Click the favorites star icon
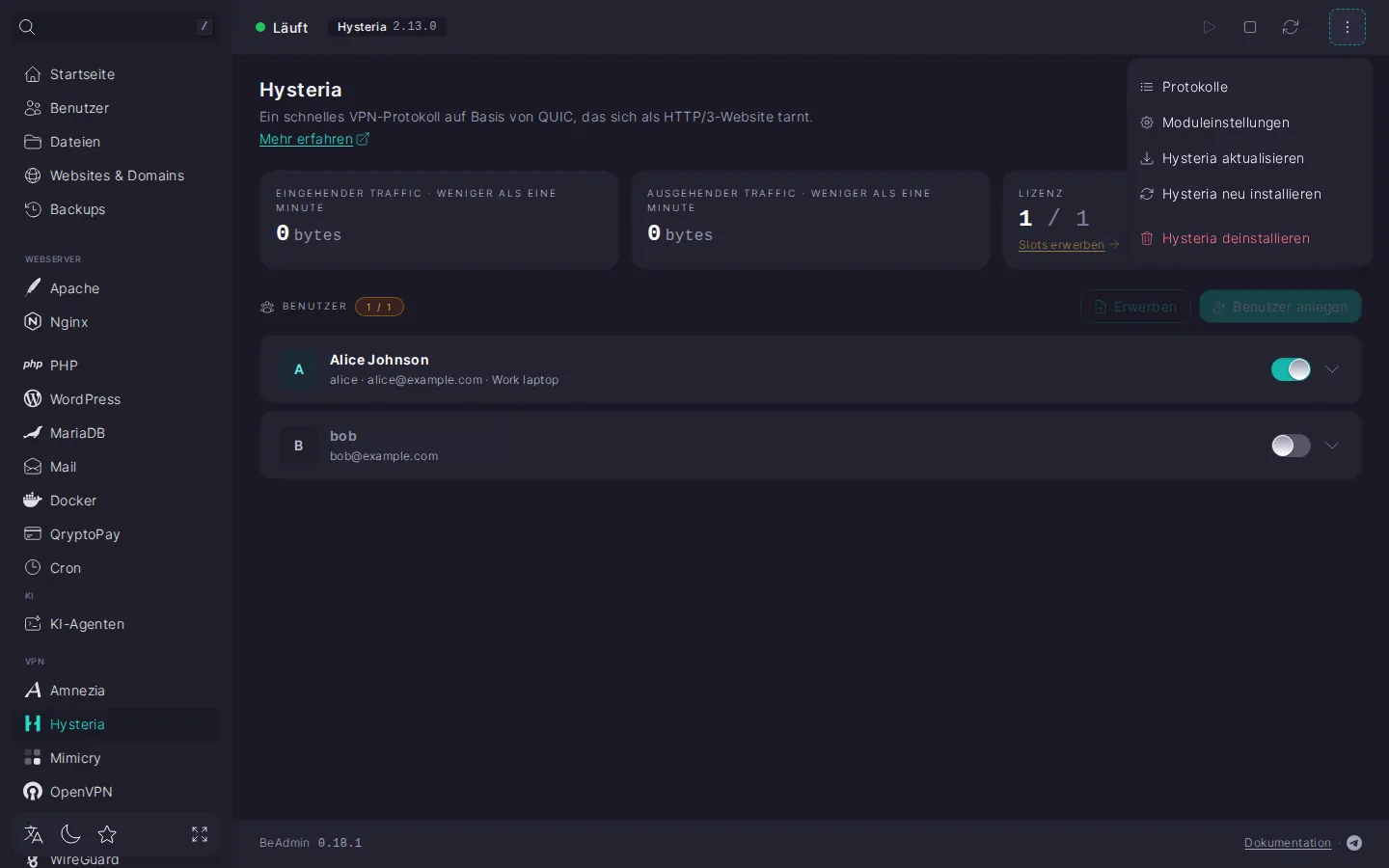Screen dimensions: 1389x868 (107, 834)
